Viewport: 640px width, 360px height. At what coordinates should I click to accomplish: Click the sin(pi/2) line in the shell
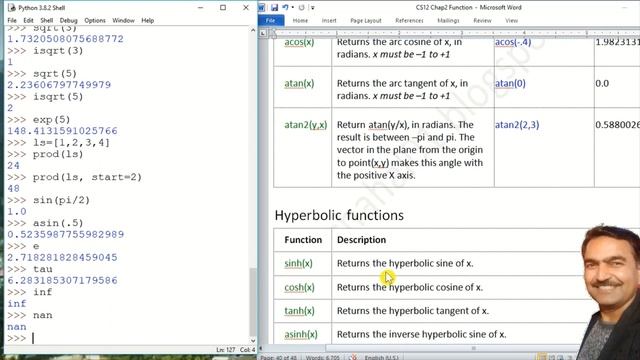click(49, 200)
